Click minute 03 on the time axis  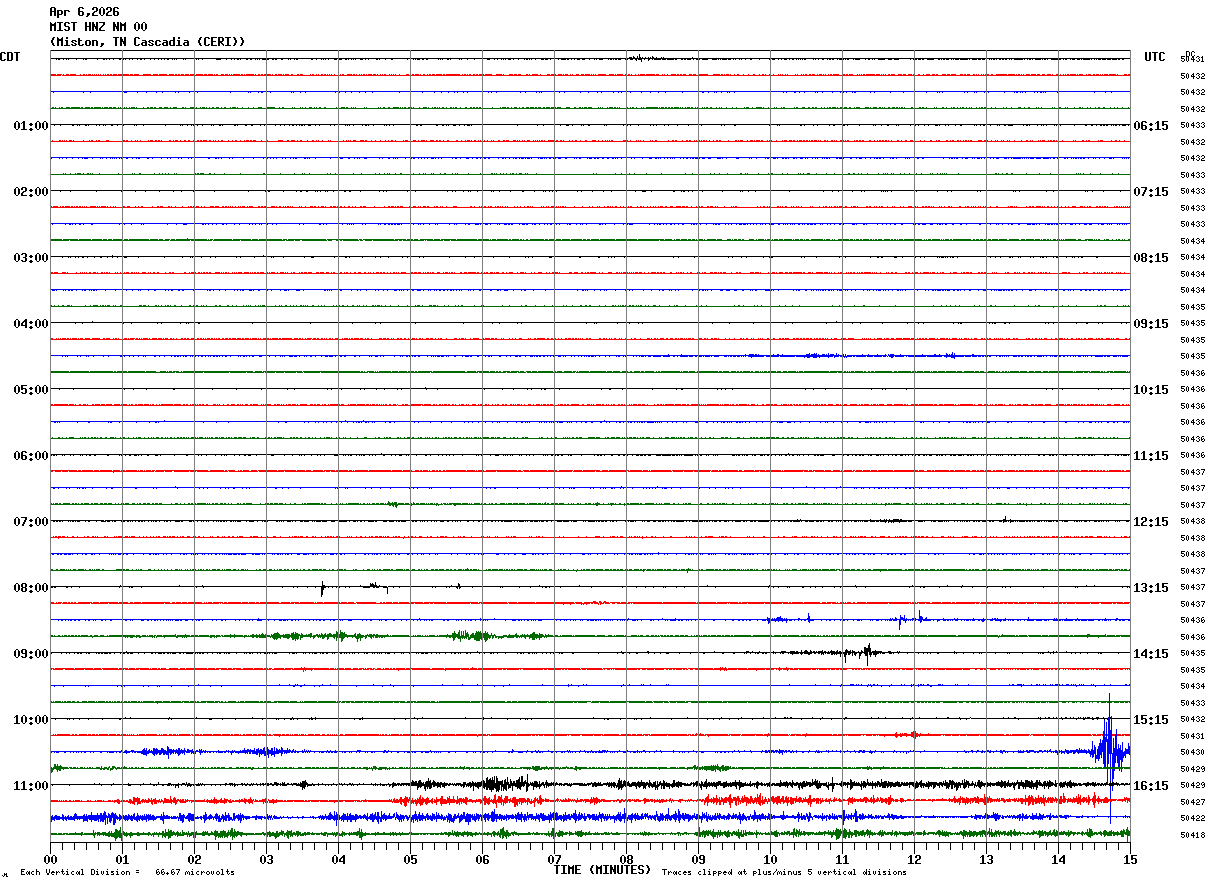(266, 860)
